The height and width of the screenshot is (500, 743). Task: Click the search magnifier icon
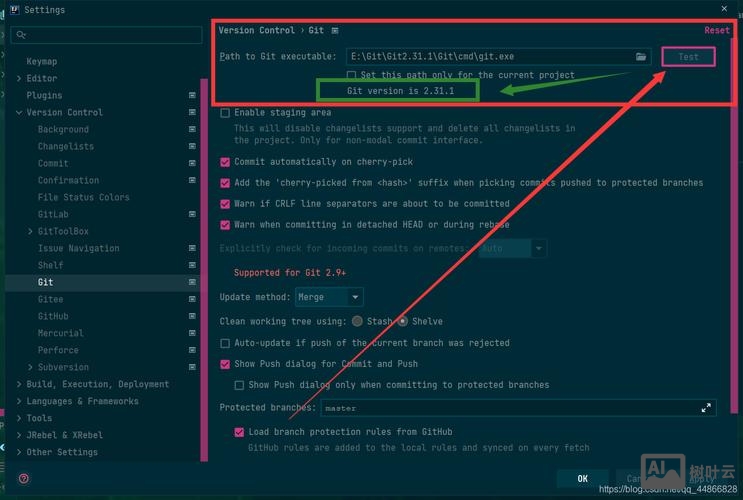(x=21, y=35)
